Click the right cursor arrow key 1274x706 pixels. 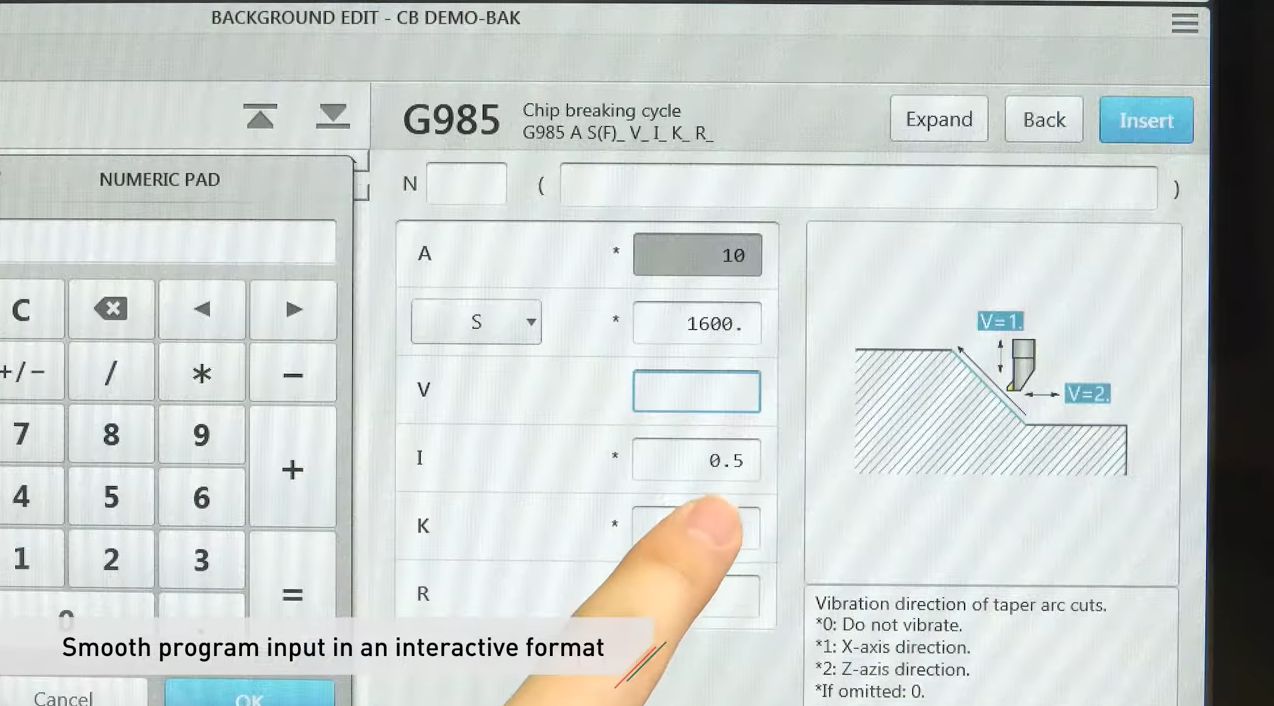pyautogui.click(x=293, y=309)
